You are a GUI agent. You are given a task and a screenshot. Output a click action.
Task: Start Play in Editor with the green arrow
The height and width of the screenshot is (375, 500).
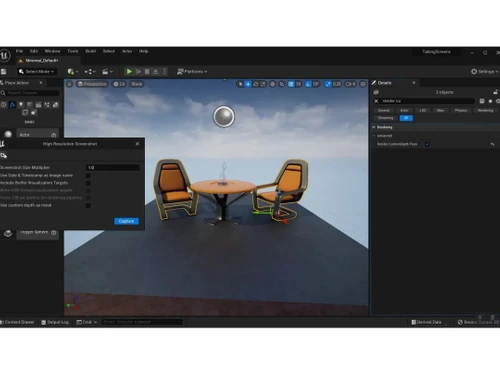click(x=129, y=72)
